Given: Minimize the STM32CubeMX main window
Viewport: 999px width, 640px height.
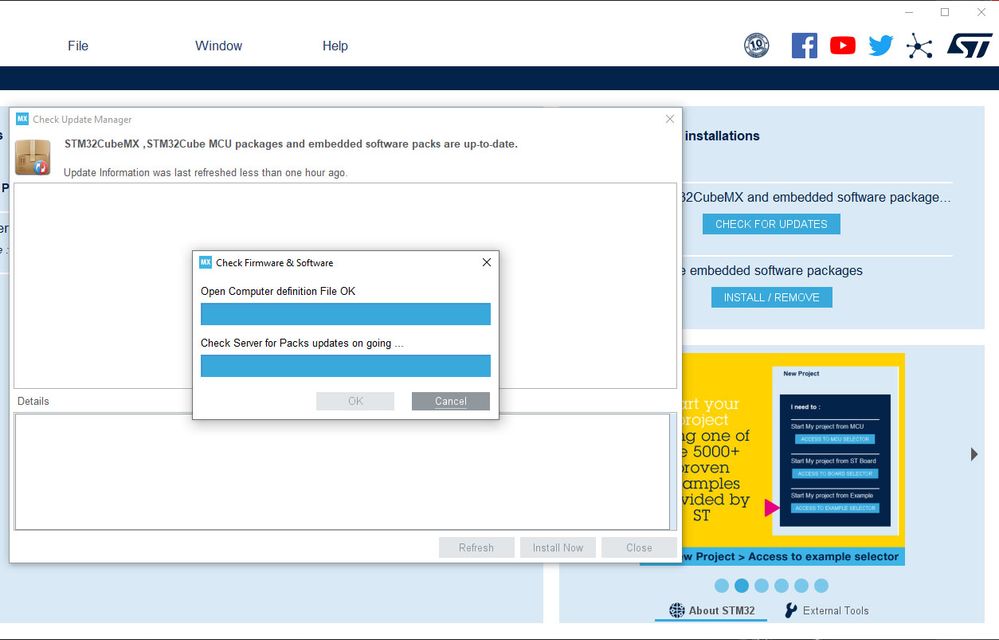Looking at the screenshot, I should click(x=909, y=12).
